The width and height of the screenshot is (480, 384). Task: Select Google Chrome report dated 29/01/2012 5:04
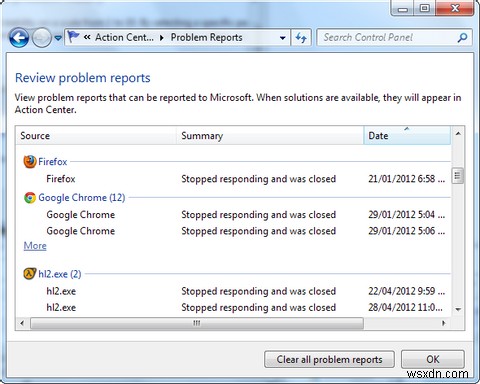233,215
